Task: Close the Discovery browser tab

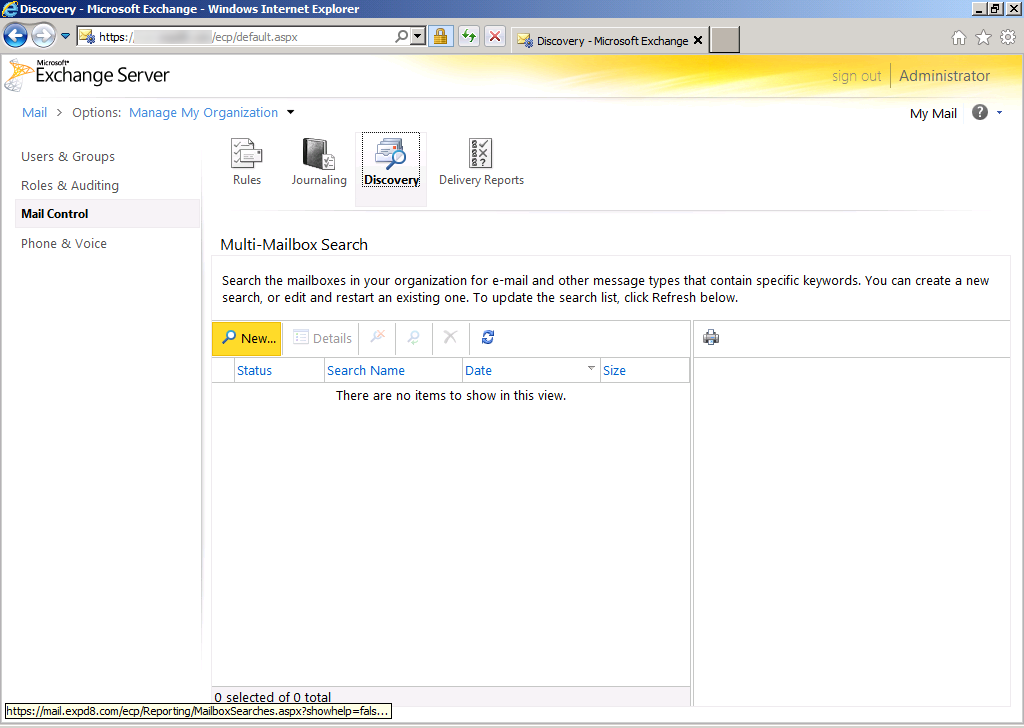Action: [698, 40]
